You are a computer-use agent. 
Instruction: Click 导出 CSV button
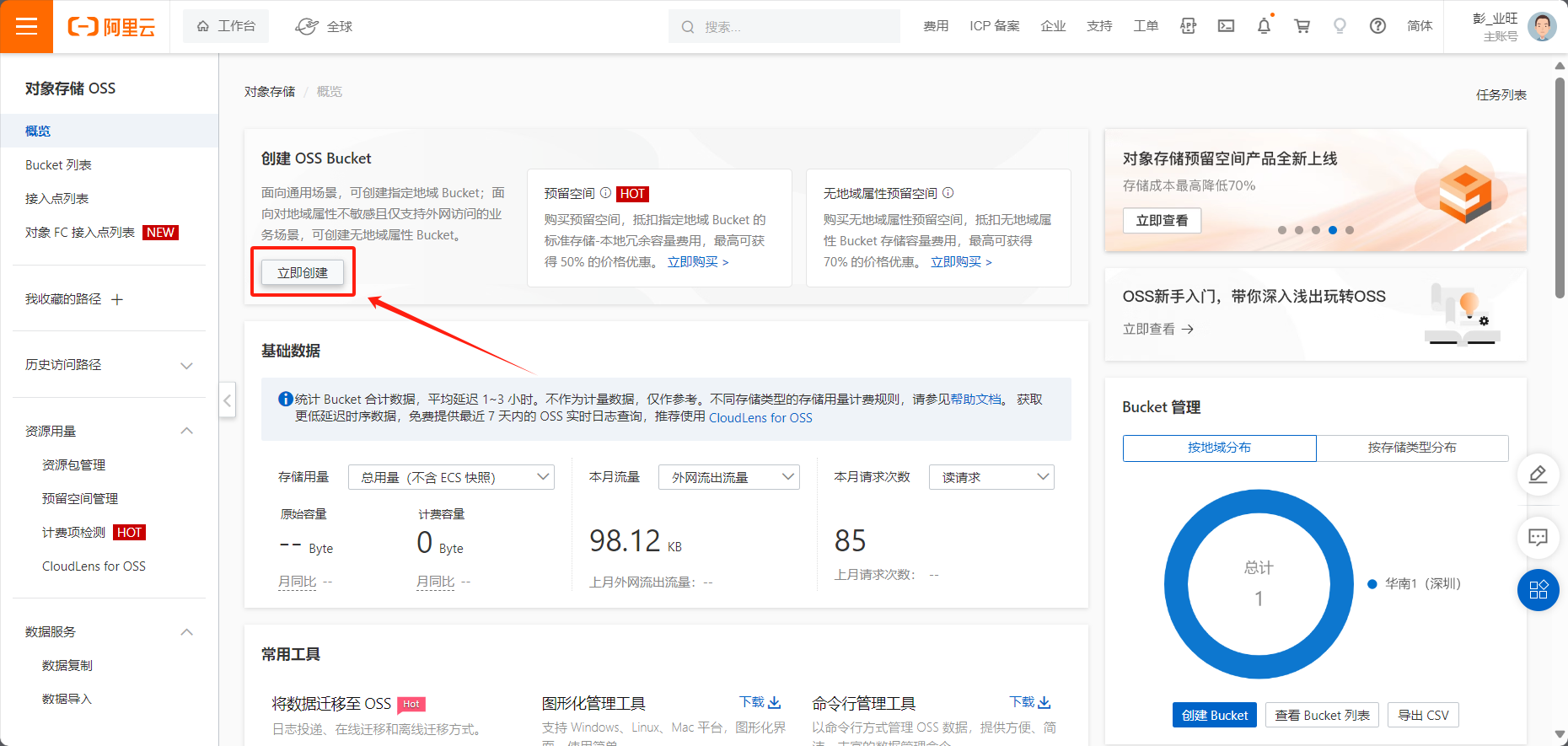(x=1423, y=715)
